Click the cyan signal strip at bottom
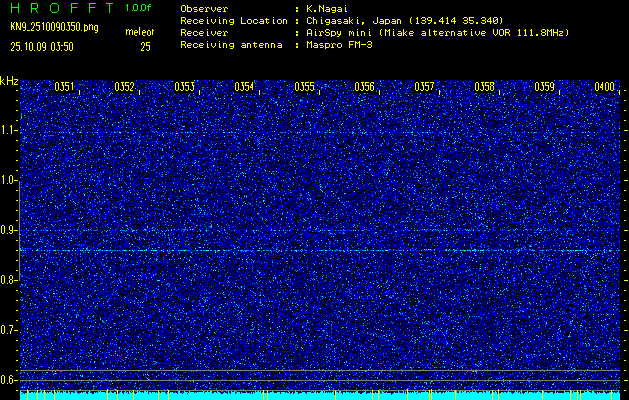This screenshot has height=400, width=629. click(x=320, y=396)
